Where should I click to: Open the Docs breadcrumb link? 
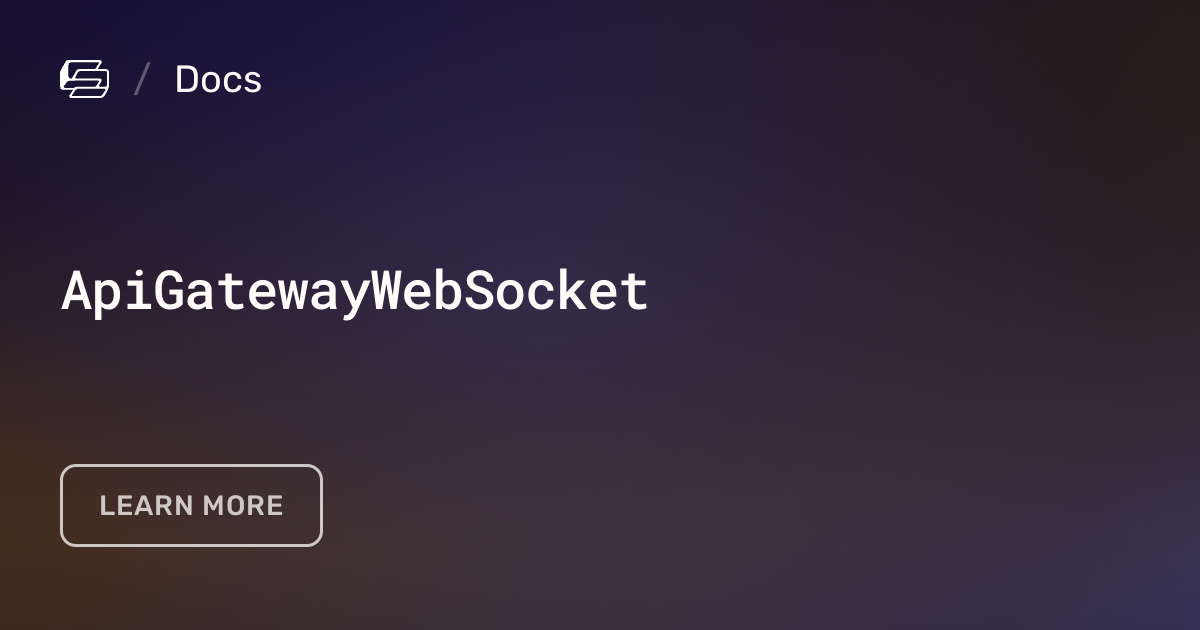coord(218,80)
